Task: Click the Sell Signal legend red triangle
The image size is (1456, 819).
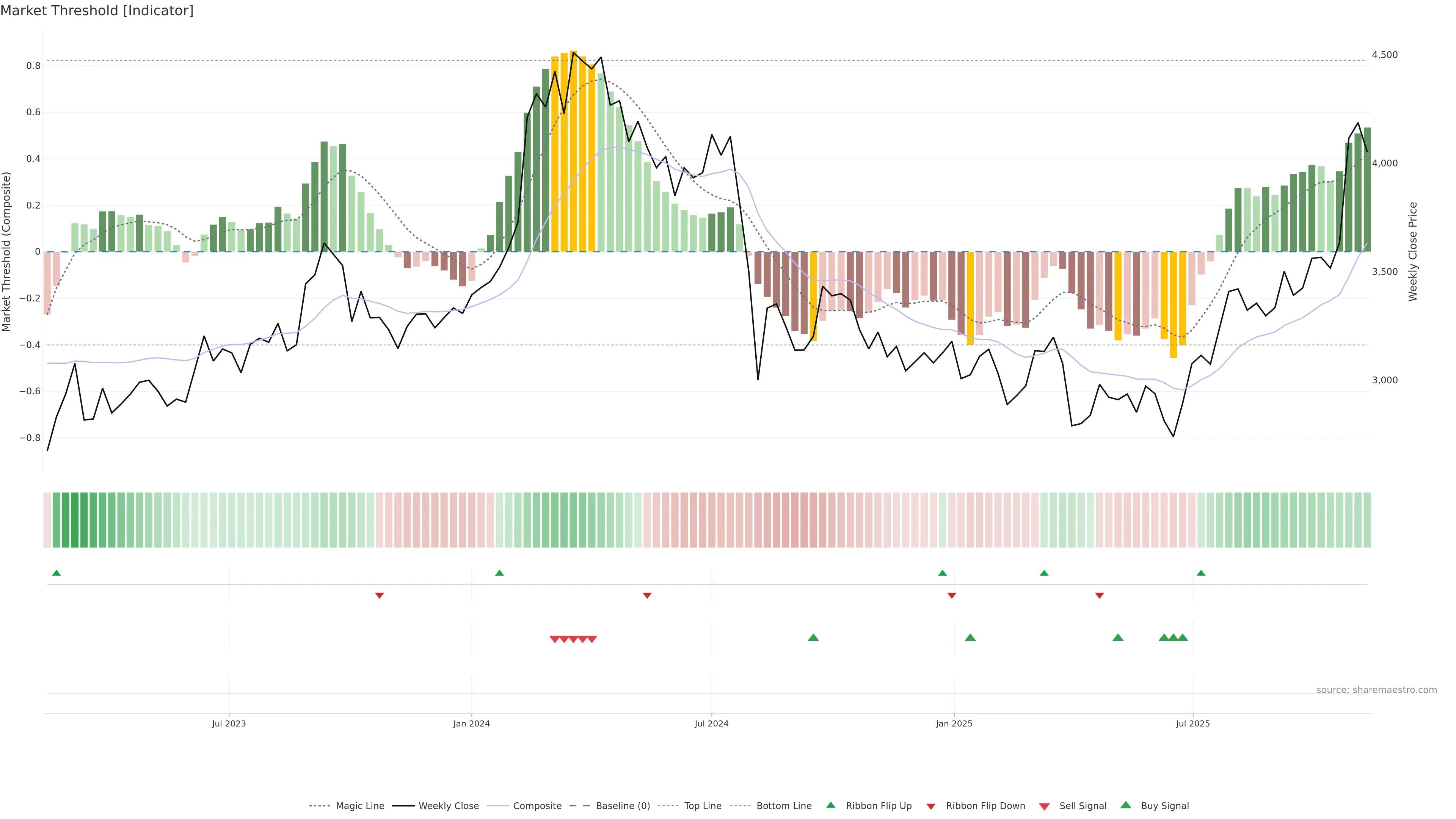Action: 1044,806
